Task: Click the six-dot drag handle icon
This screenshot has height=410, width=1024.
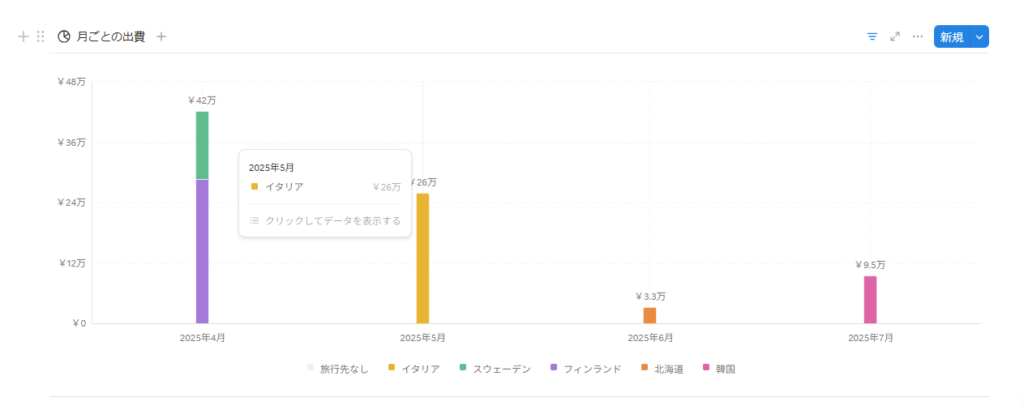Action: coord(40,37)
